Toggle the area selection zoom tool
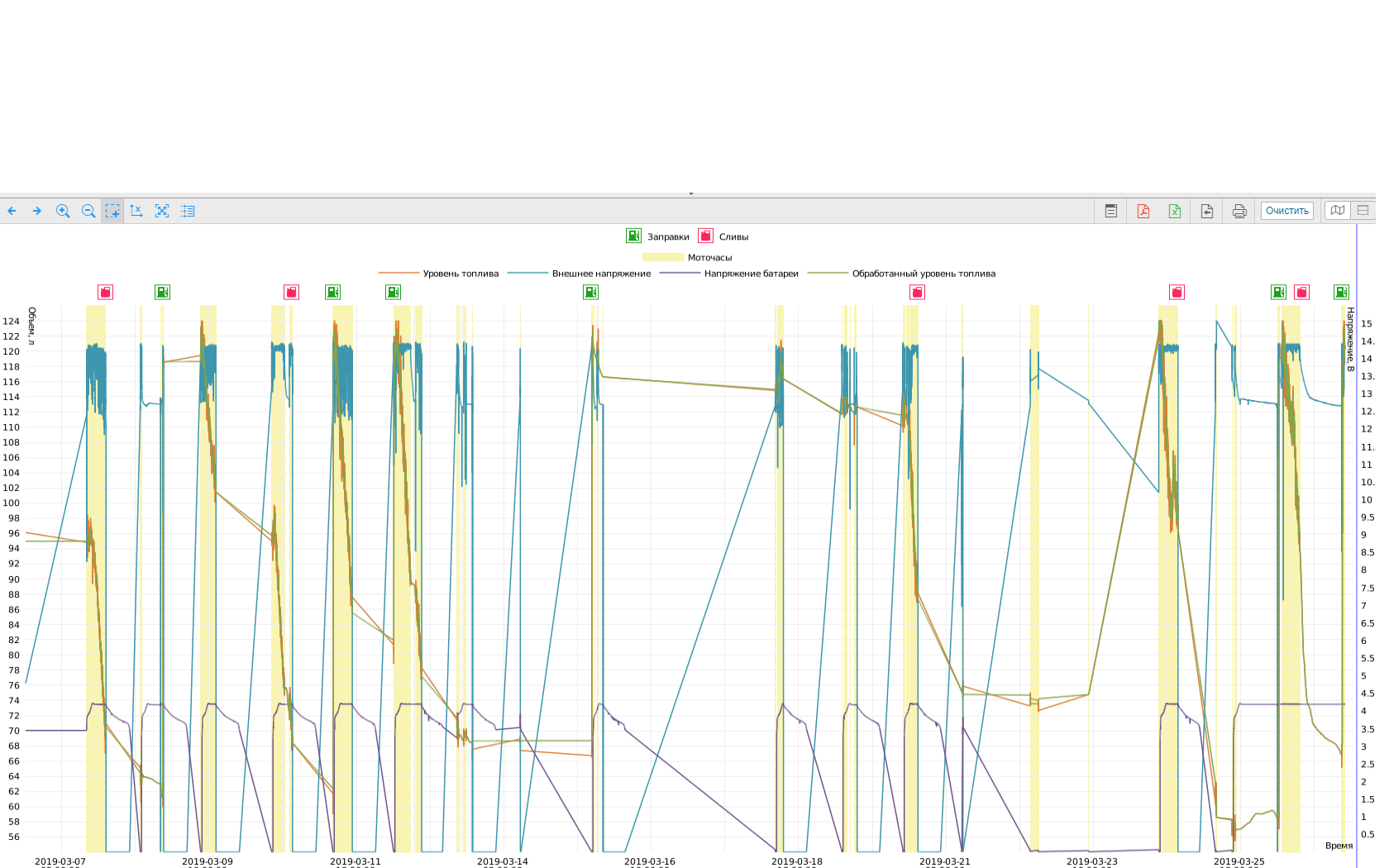This screenshot has height=868, width=1389. point(112,212)
